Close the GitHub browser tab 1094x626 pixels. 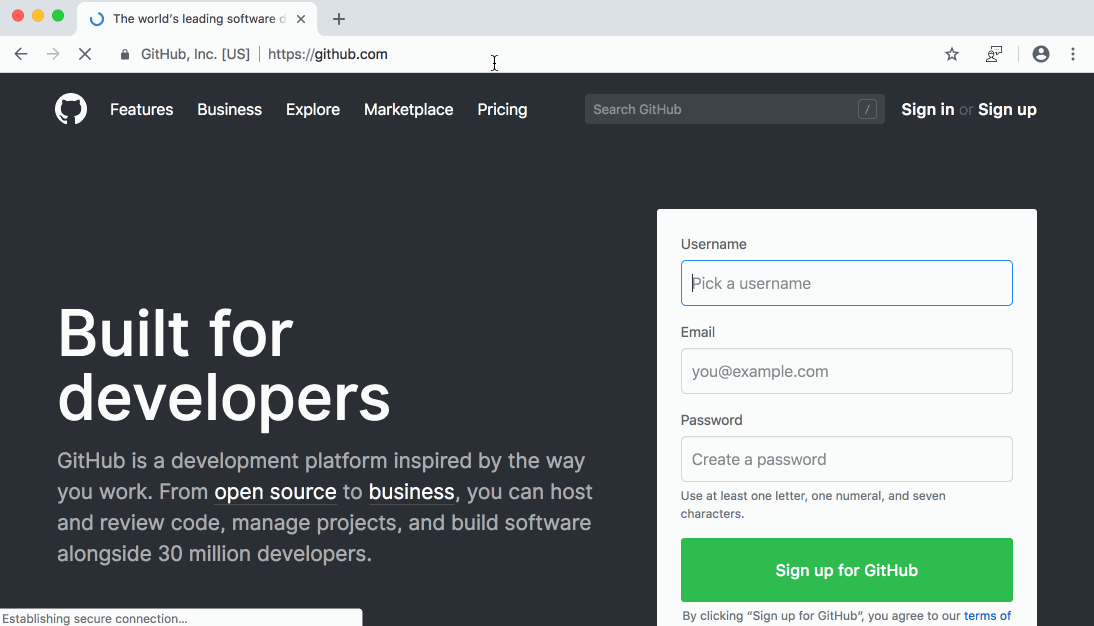click(x=301, y=19)
